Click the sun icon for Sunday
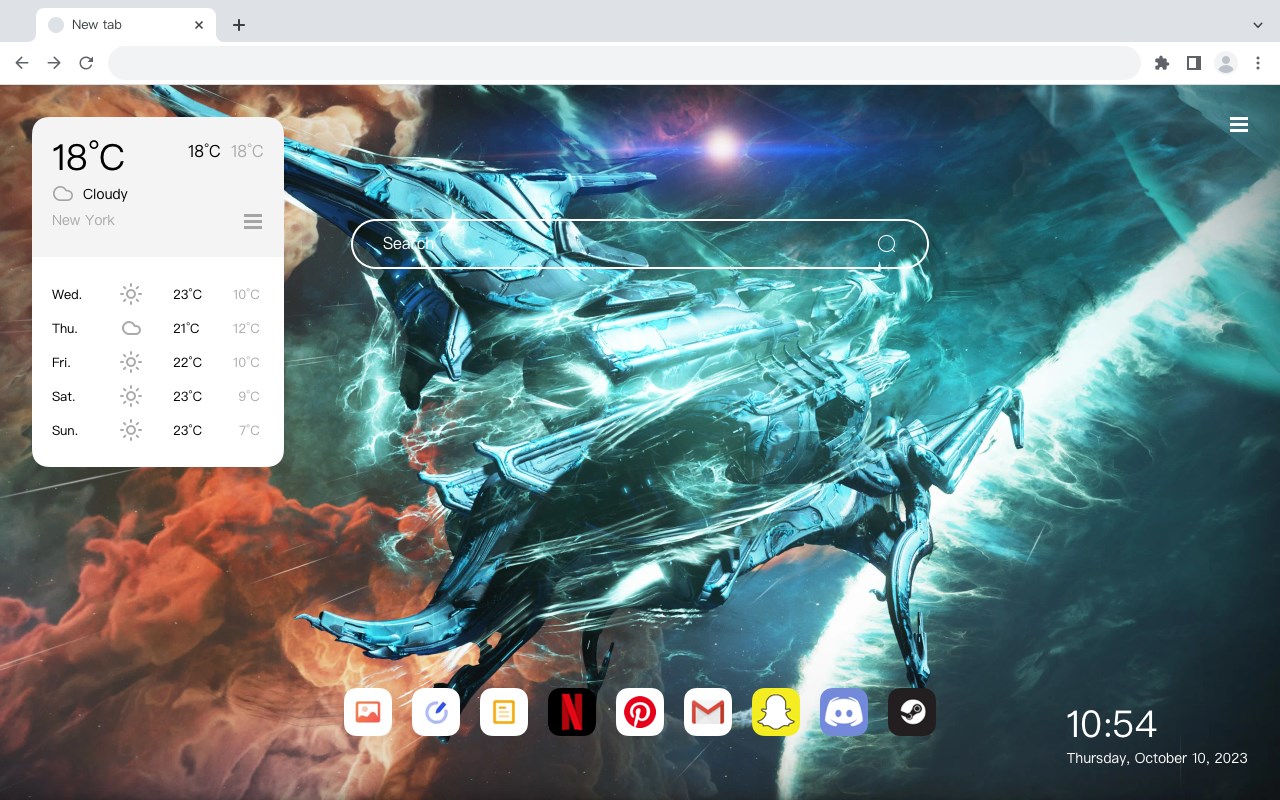The image size is (1280, 800). click(x=131, y=430)
